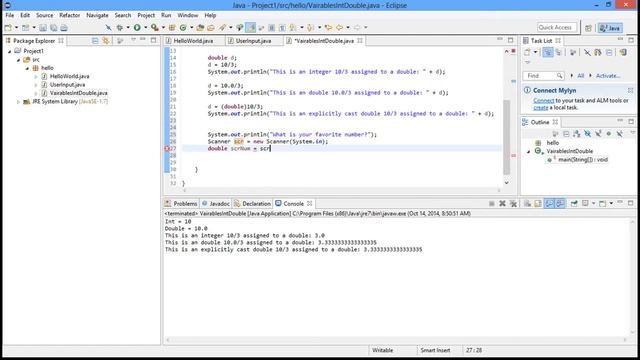Viewport: 640px width, 360px height.
Task: Close the Connect Mylyn notification
Action: 630,90
